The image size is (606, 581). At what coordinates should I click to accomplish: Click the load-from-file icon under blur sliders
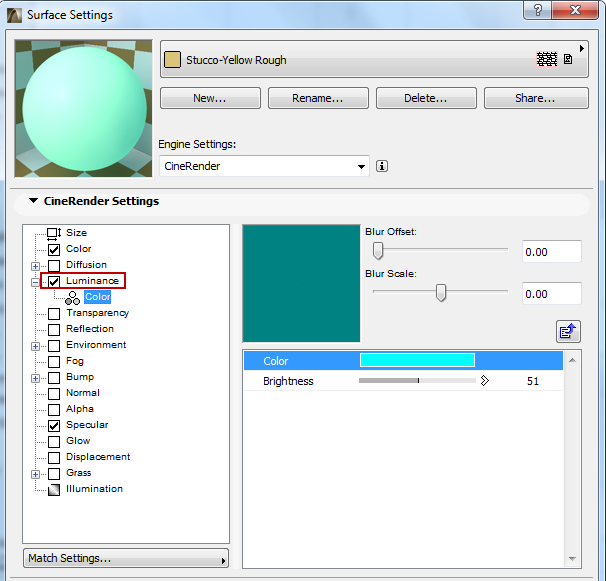point(568,331)
